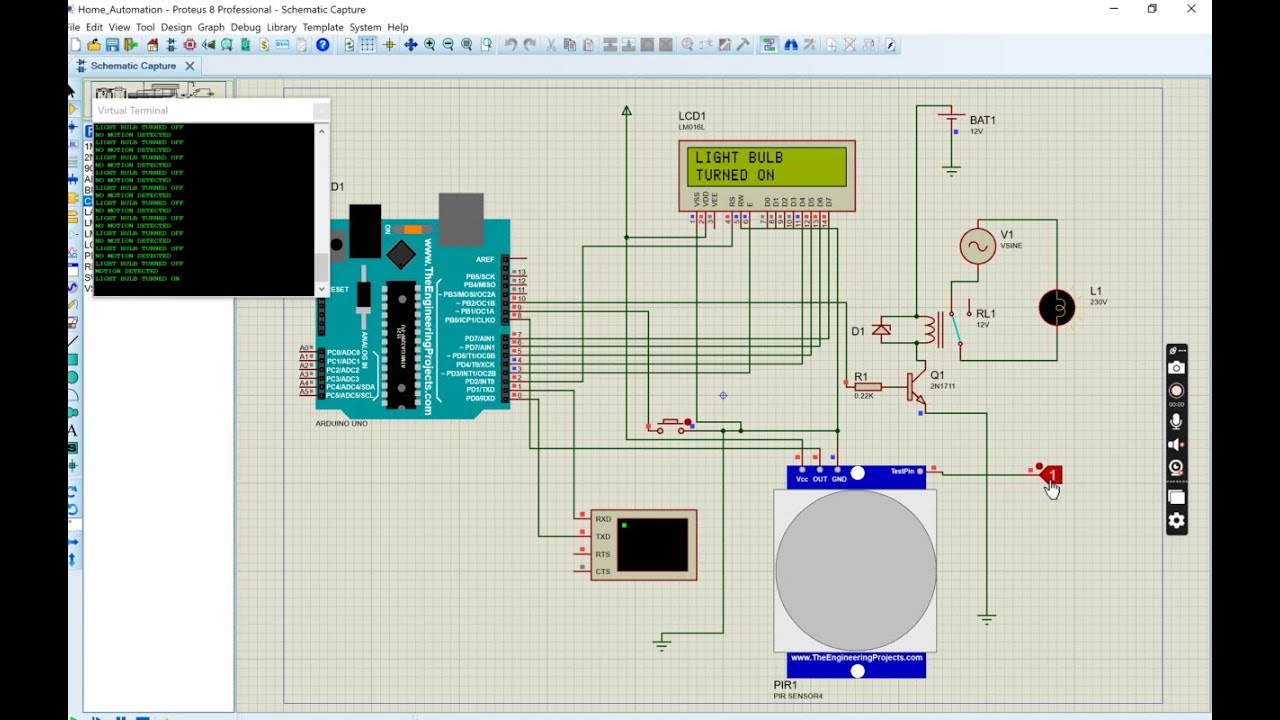The image size is (1280, 720).
Task: Select the BAT1 battery component
Action: (x=951, y=118)
